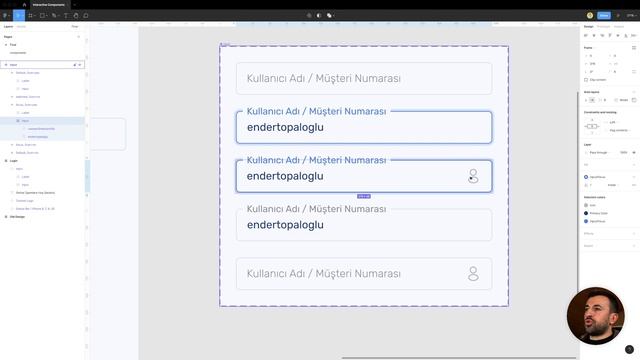Switch to the Assets tab

(x=21, y=27)
